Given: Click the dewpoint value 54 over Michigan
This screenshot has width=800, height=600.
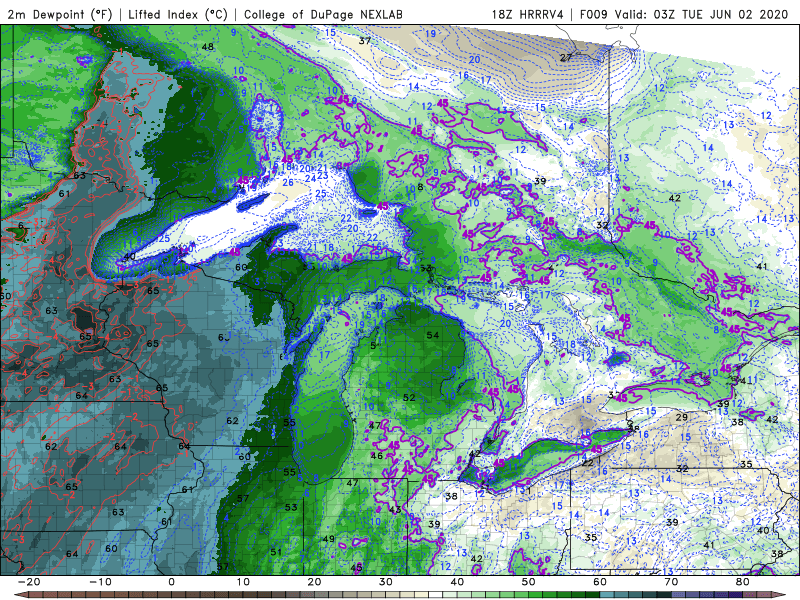Looking at the screenshot, I should [433, 335].
